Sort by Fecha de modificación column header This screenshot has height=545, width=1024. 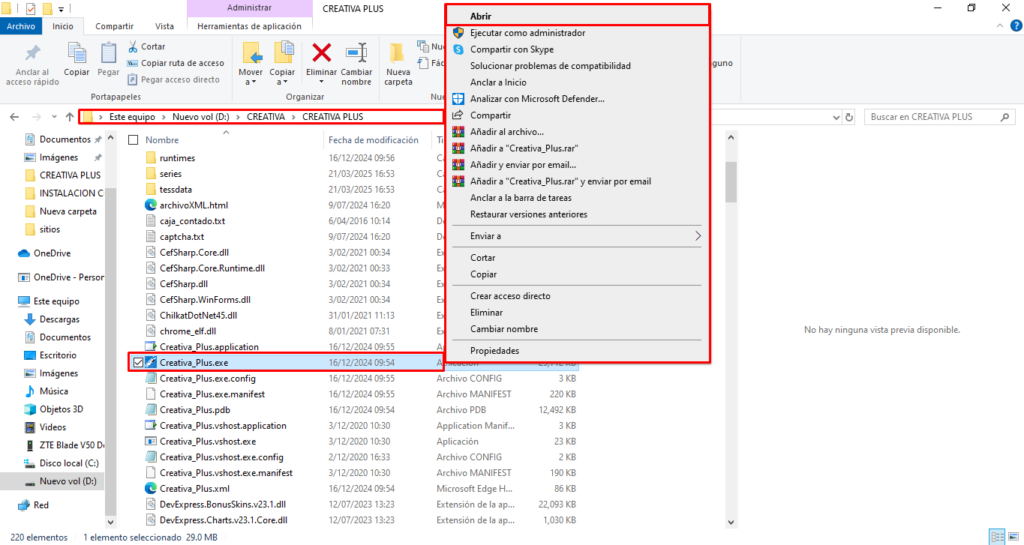point(374,140)
